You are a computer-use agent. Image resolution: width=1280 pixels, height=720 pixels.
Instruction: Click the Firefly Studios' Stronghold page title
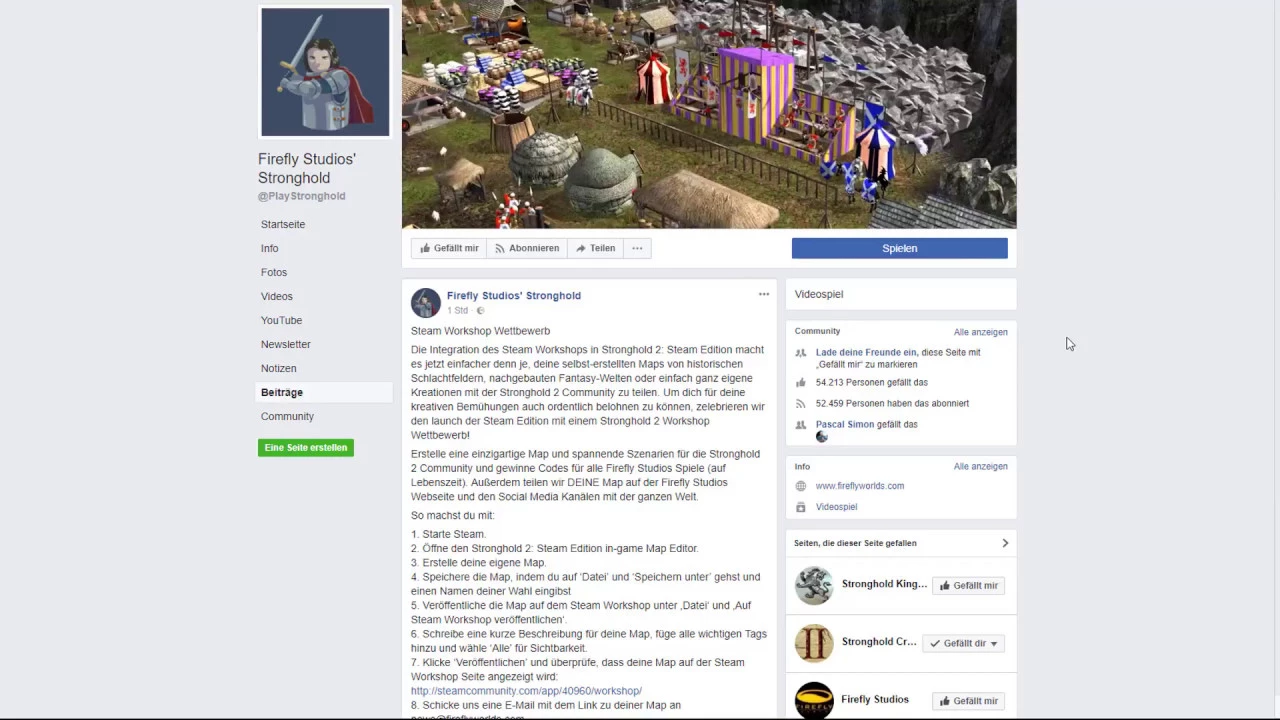pos(307,168)
